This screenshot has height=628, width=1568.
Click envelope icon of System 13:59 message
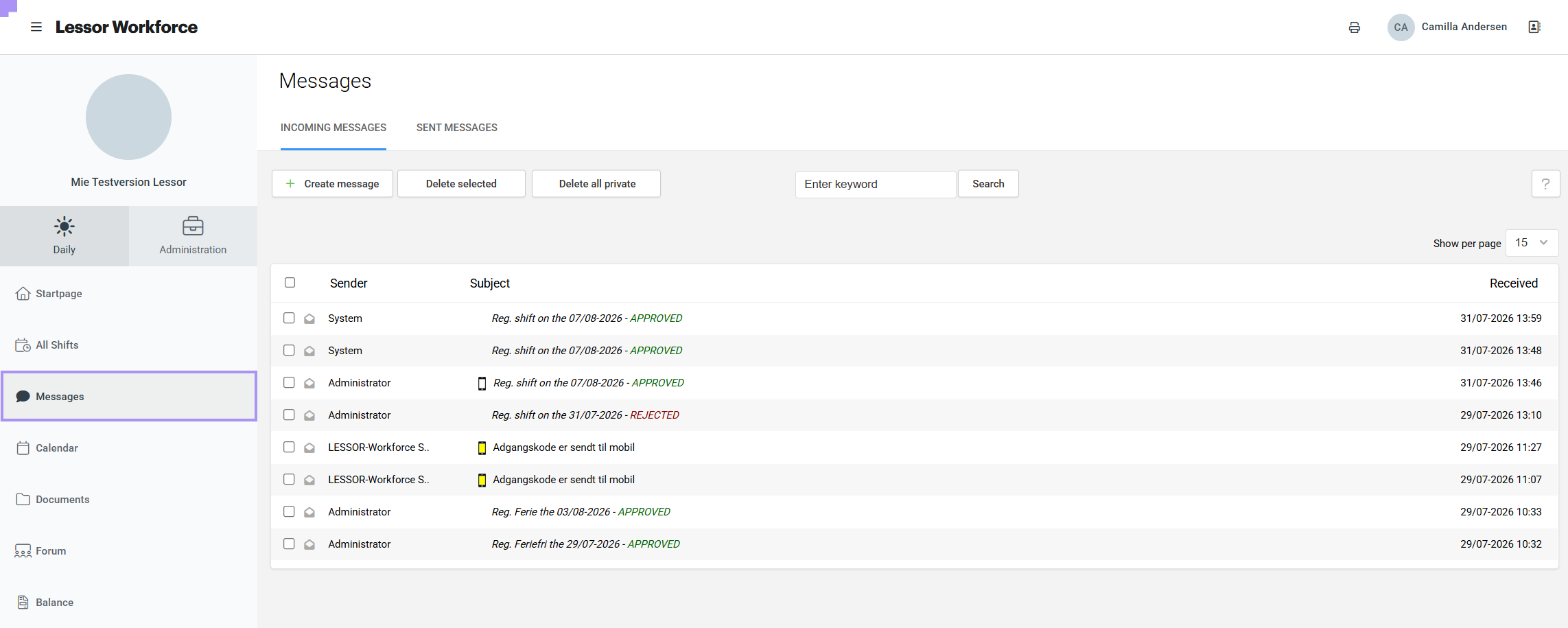coord(309,318)
